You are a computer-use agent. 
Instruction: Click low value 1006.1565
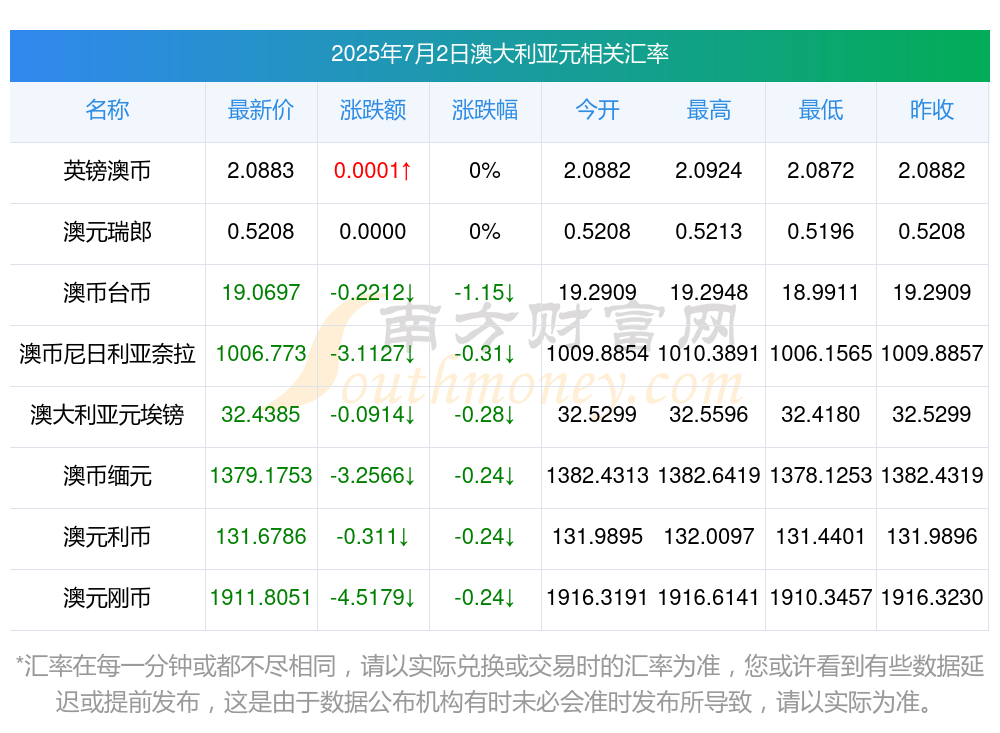pyautogui.click(x=821, y=353)
